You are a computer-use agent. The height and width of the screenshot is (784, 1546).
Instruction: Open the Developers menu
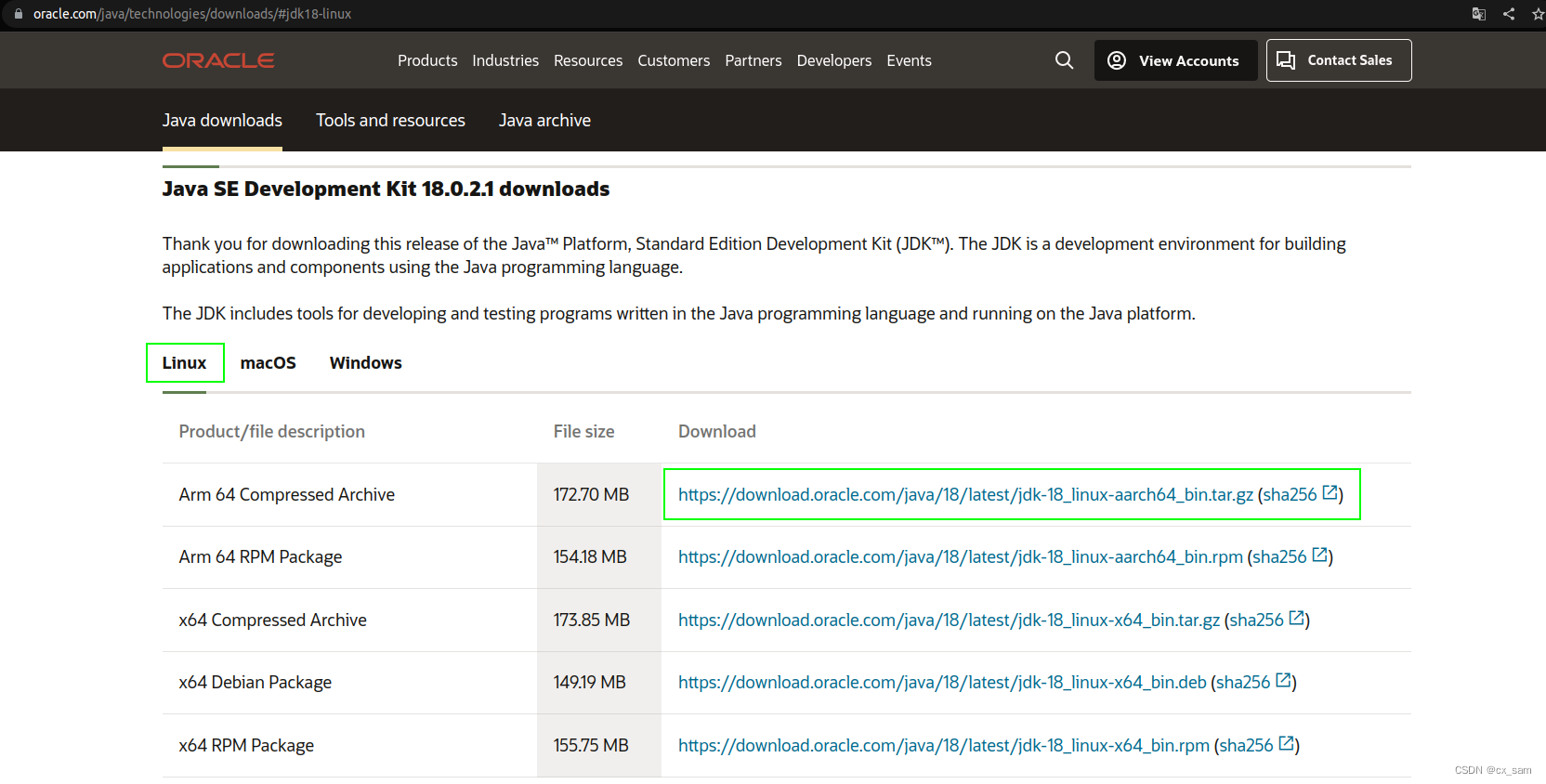tap(834, 60)
